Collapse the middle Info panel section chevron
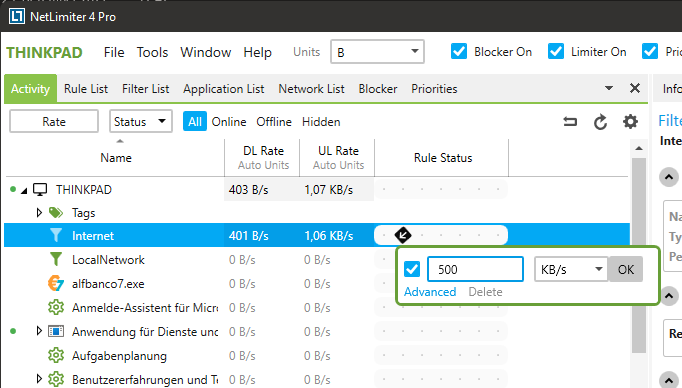This screenshot has width=682, height=388. [x=669, y=297]
